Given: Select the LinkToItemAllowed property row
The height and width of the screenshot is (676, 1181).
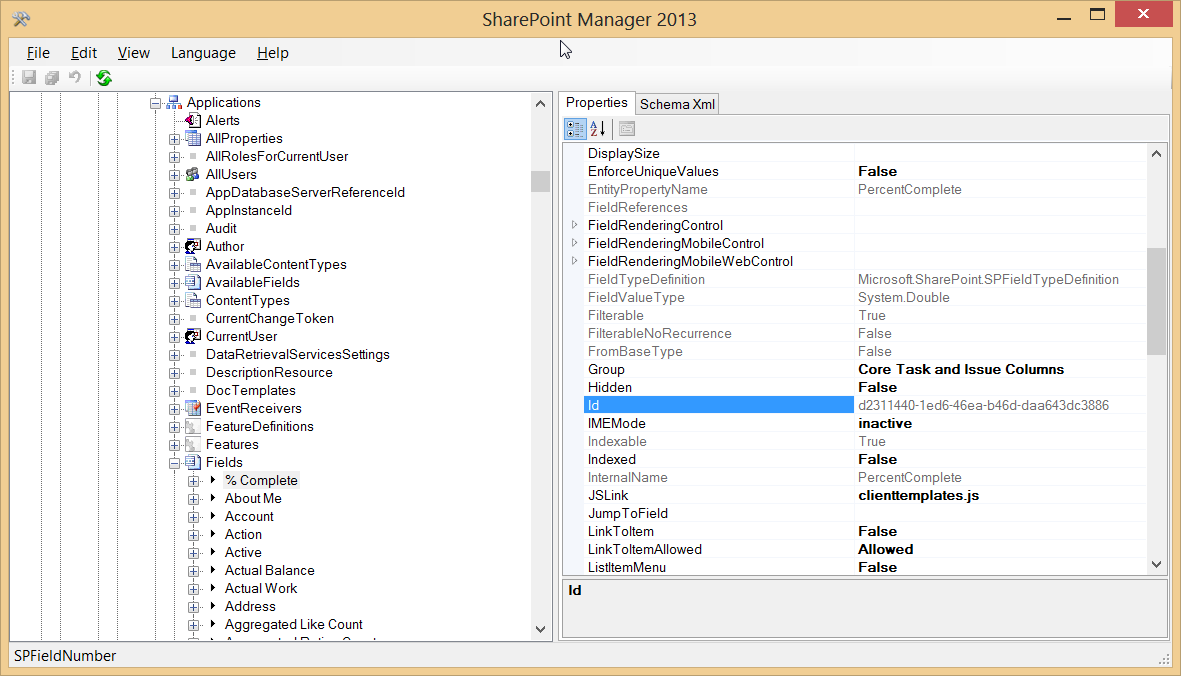Looking at the screenshot, I should pos(865,550).
